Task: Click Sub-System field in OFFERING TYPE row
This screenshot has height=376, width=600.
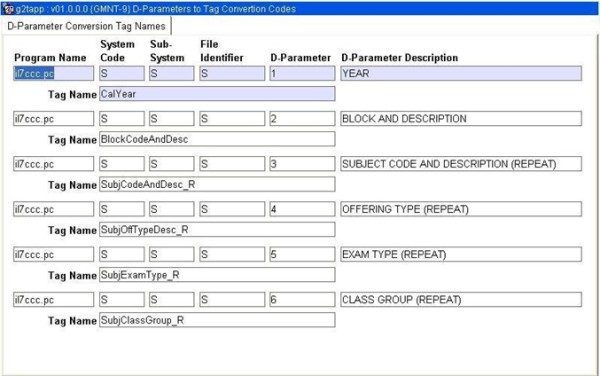Action: coord(171,209)
